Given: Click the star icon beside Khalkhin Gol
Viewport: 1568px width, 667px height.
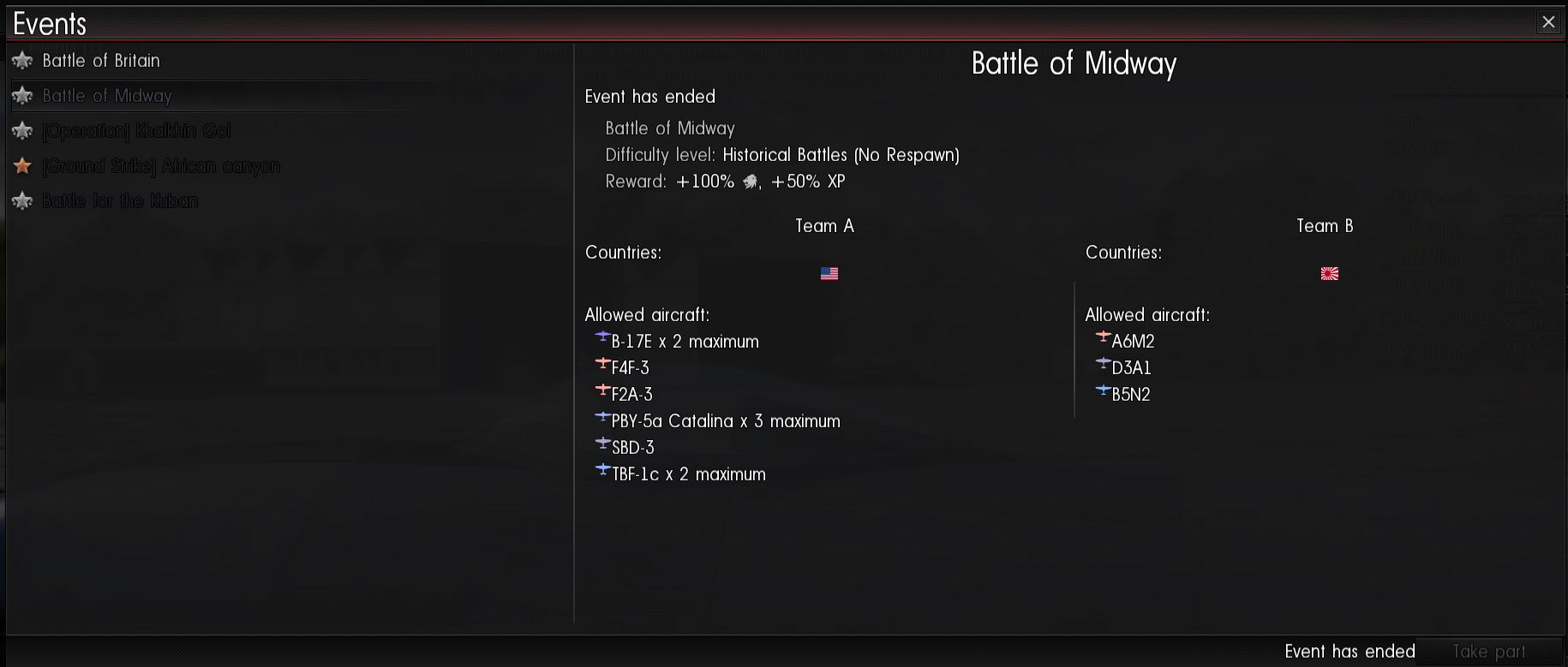Looking at the screenshot, I should click(22, 131).
